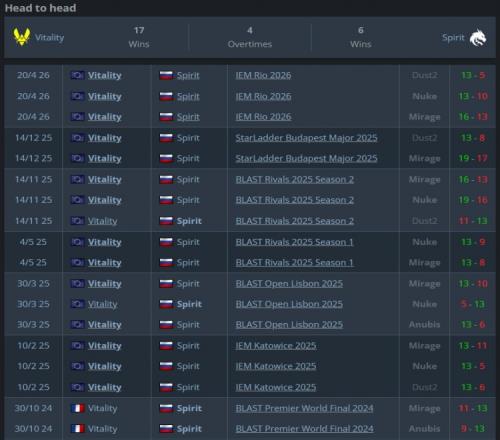Click Russian flag in the 11 - 13 Dust2 row
Viewport: 500px width, 440px height.
pyautogui.click(x=166, y=221)
